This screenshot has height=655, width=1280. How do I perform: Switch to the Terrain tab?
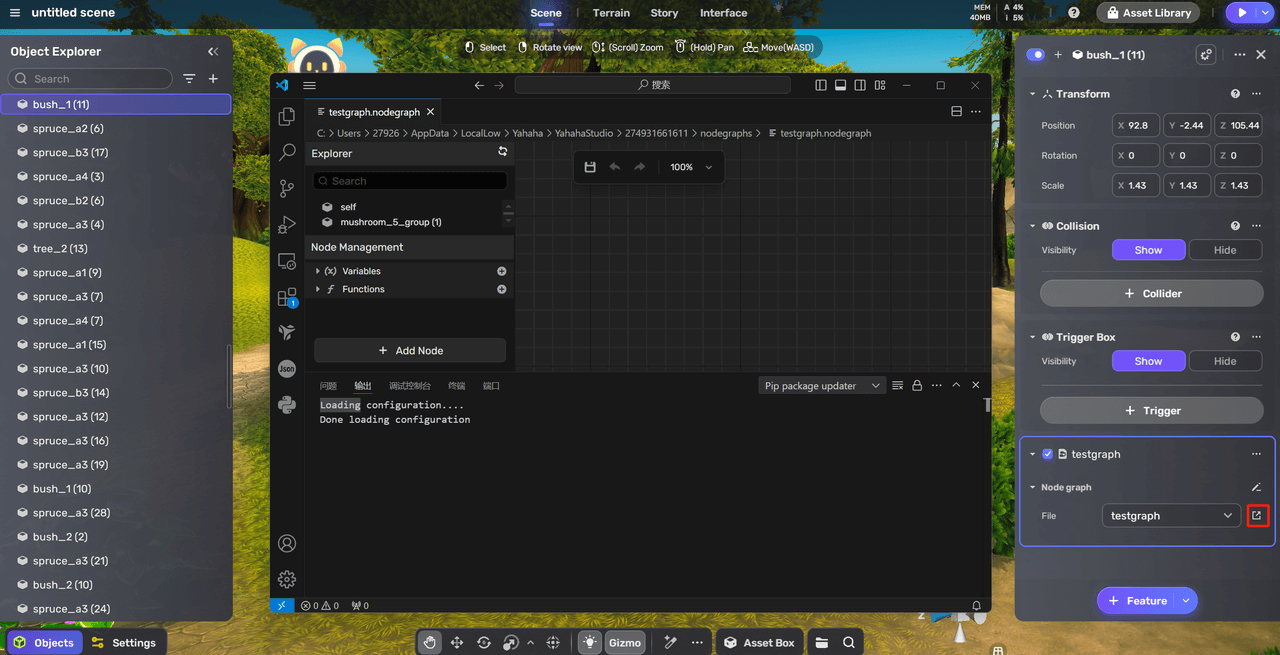click(x=611, y=13)
